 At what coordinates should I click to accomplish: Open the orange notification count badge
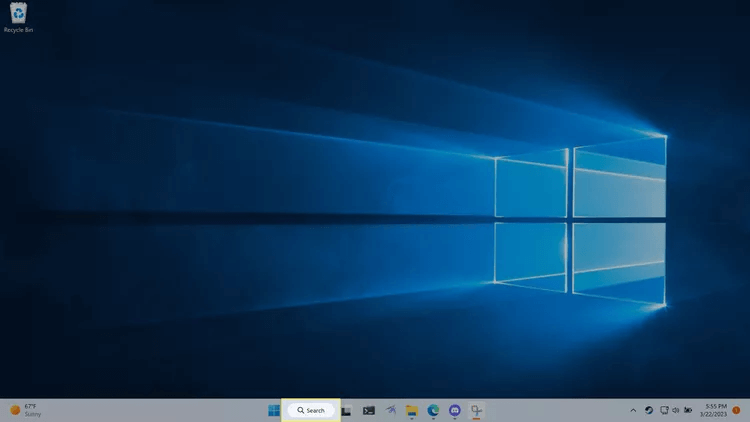737,410
